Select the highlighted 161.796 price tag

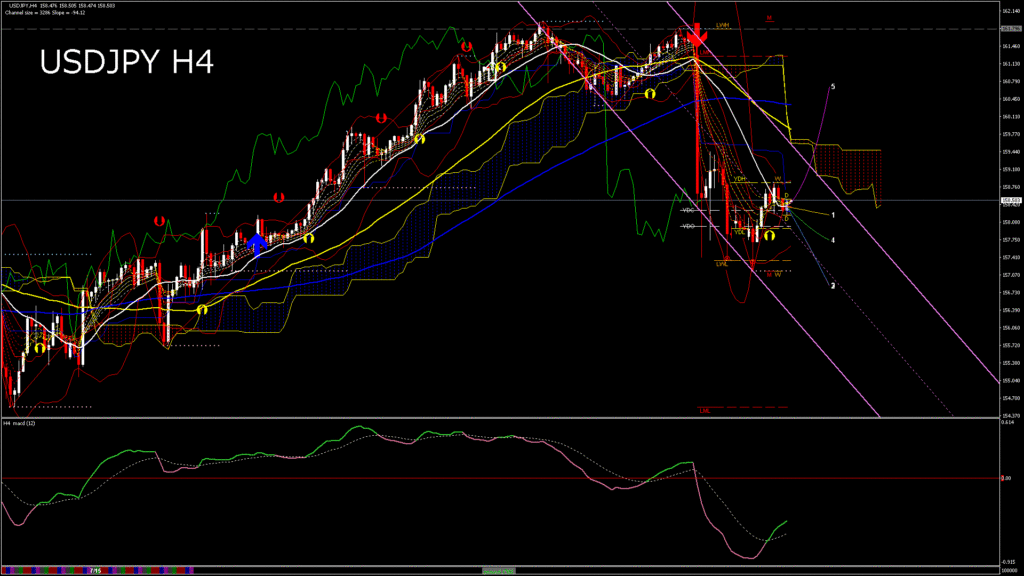click(x=1009, y=29)
